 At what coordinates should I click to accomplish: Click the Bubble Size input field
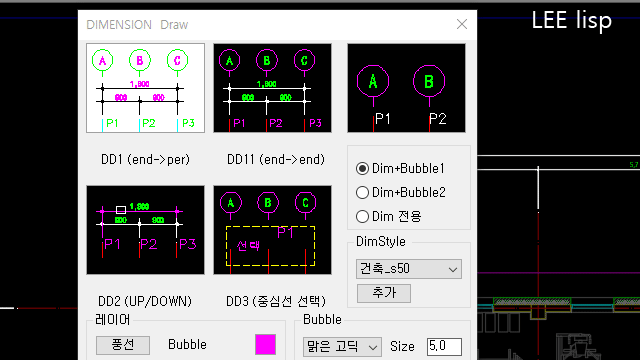point(444,347)
